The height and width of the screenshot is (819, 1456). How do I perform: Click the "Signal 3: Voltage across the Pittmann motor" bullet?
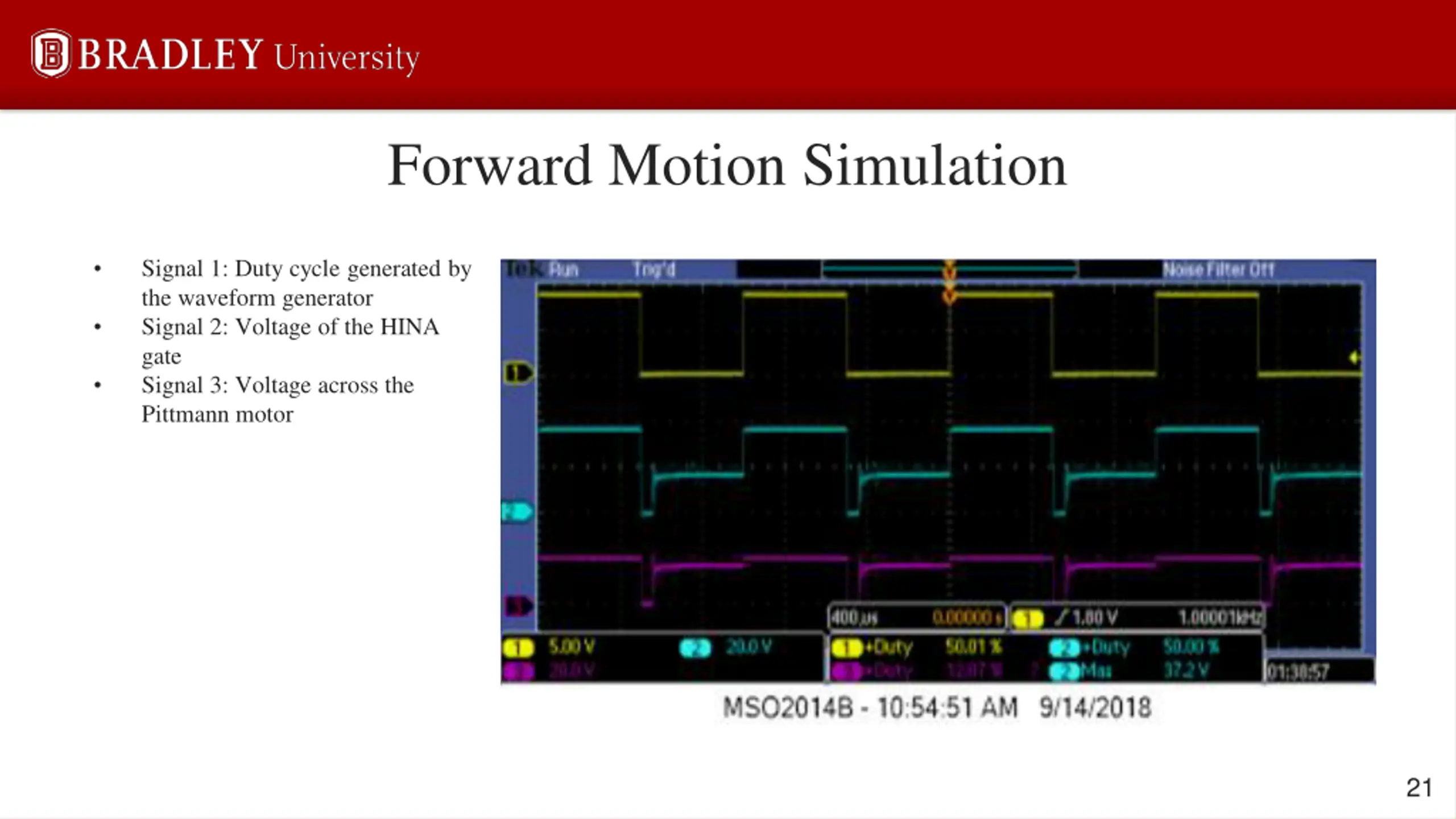click(278, 399)
